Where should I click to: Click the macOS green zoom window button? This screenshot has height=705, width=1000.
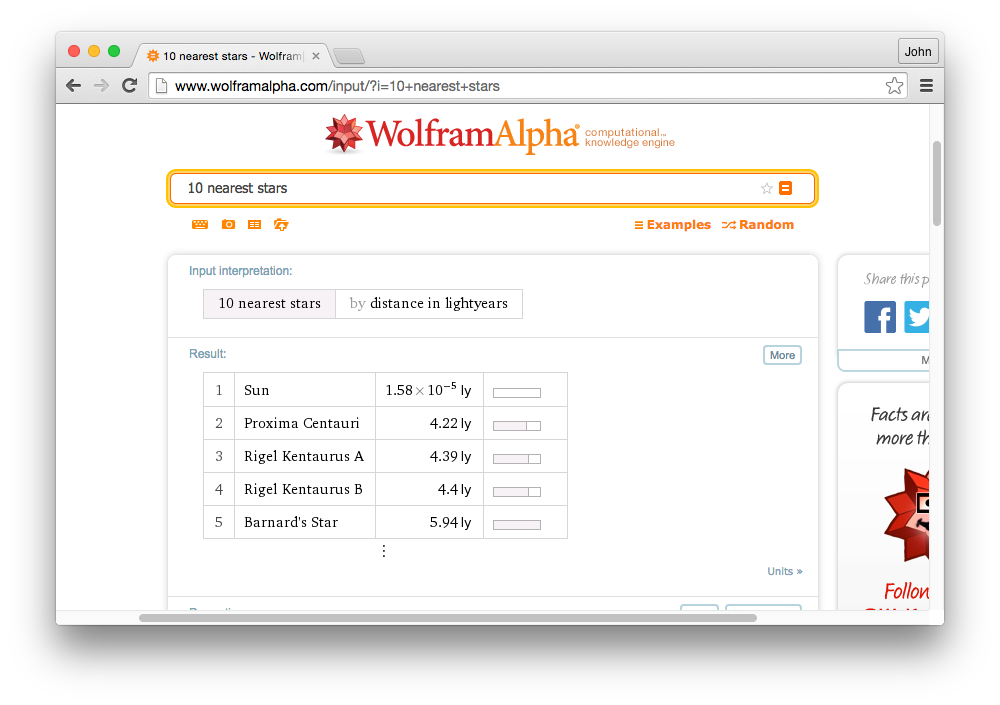114,51
